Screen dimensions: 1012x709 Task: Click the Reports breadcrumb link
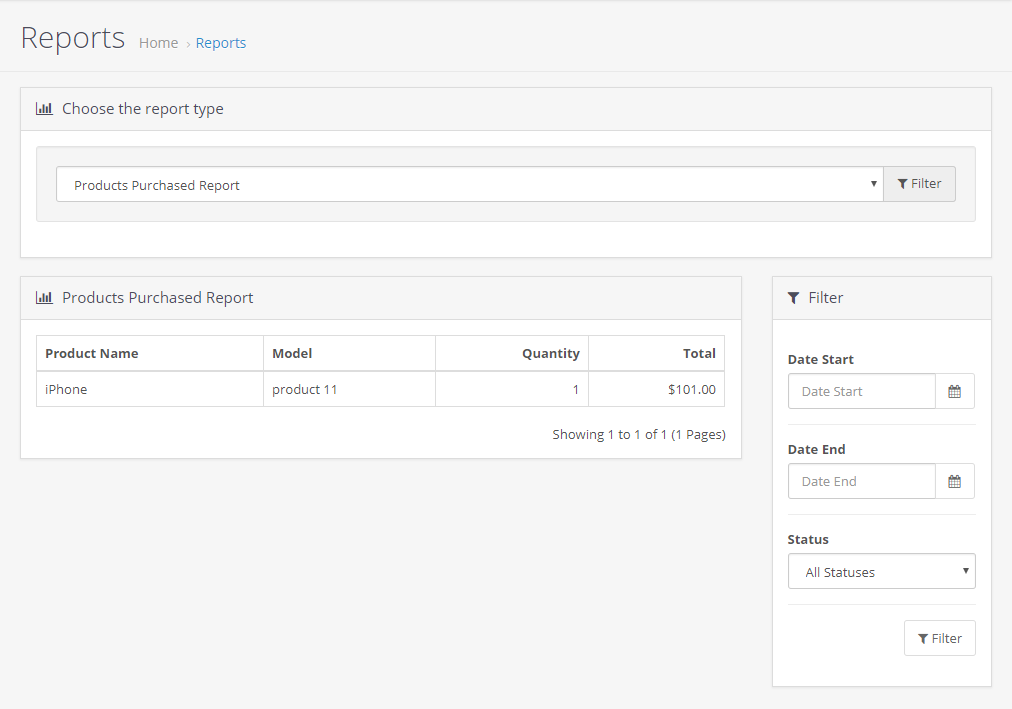point(221,43)
